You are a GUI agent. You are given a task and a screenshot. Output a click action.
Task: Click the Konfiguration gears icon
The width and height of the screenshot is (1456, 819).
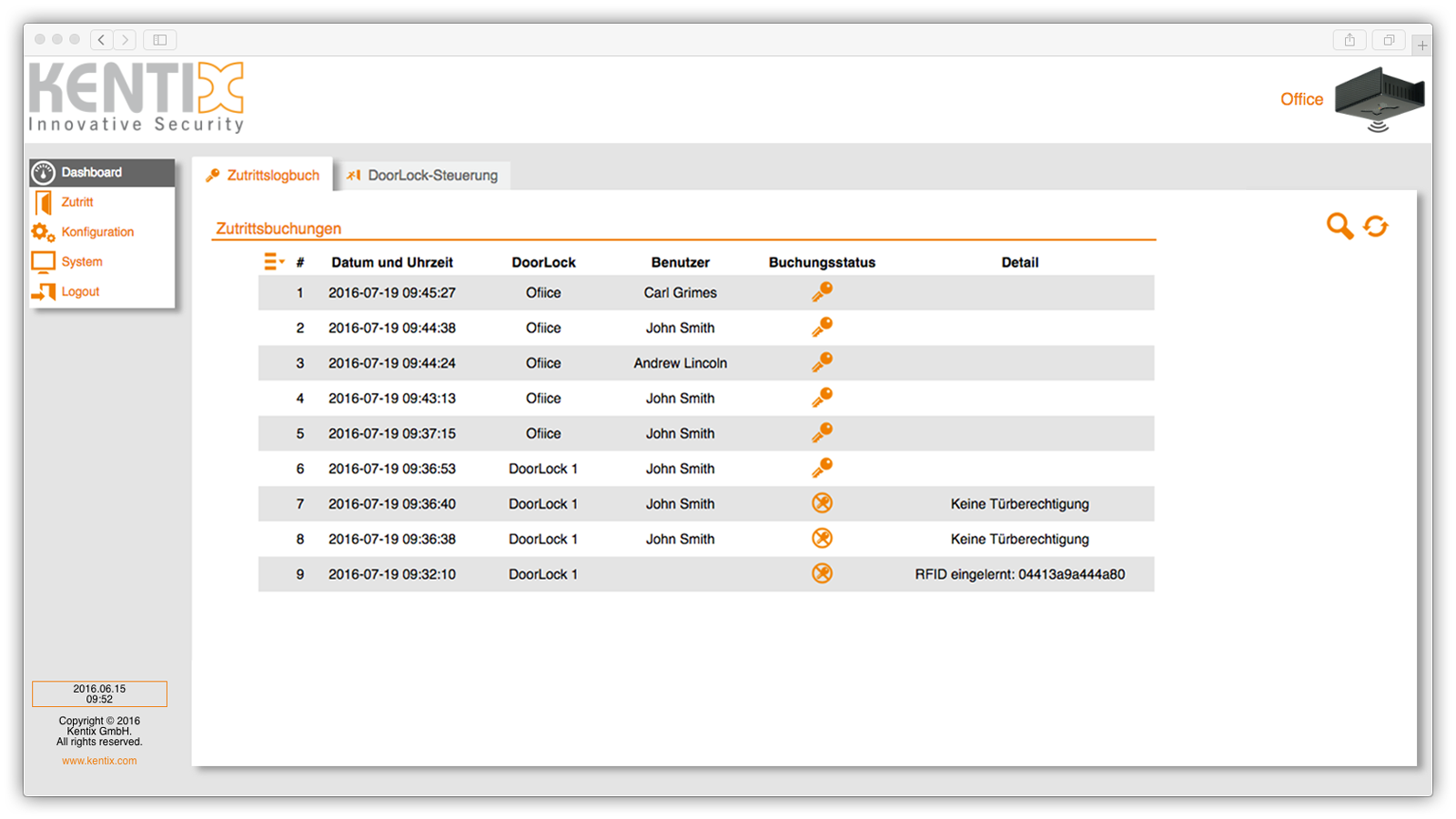[x=43, y=232]
